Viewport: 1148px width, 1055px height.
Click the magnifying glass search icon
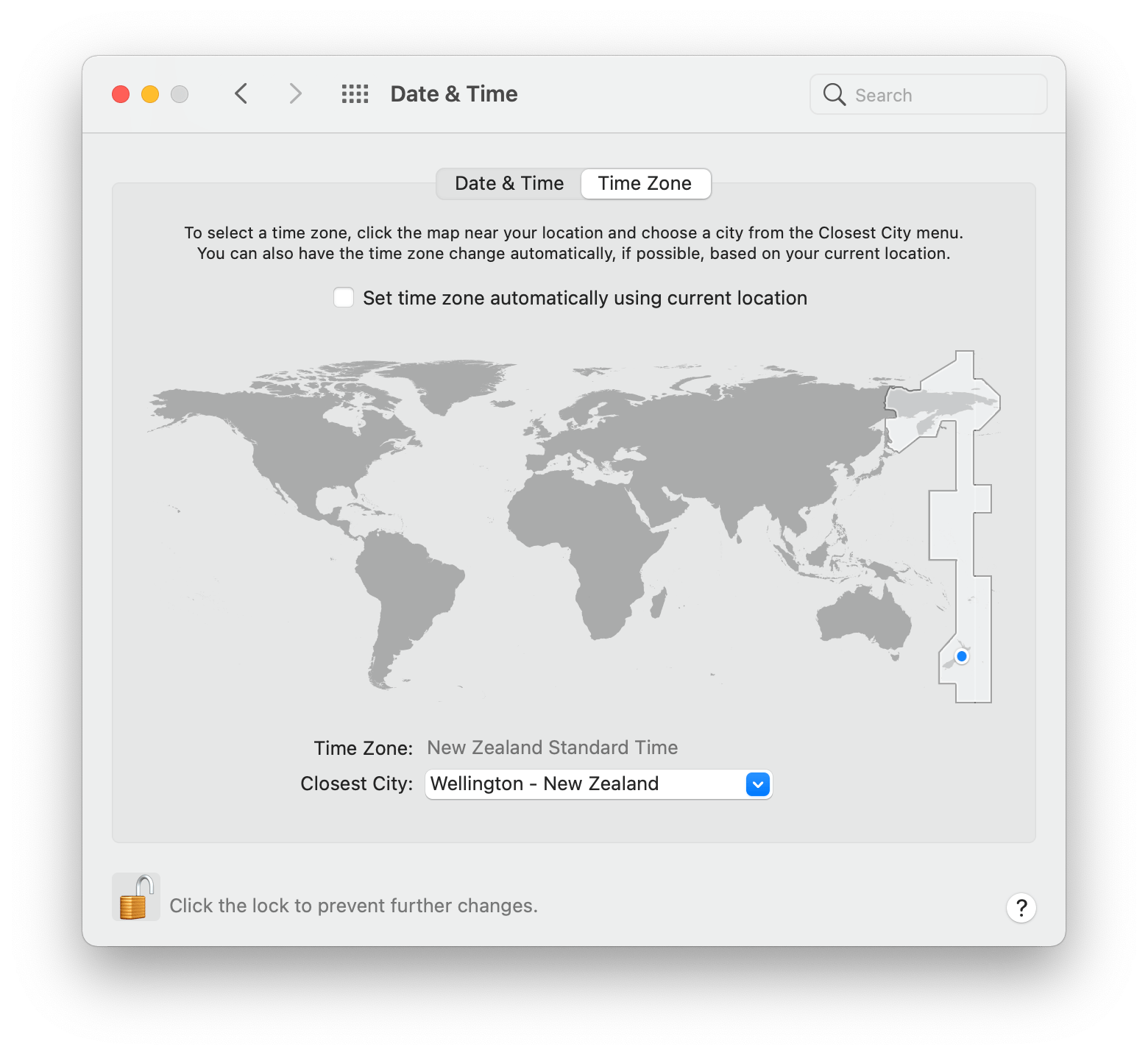(834, 94)
